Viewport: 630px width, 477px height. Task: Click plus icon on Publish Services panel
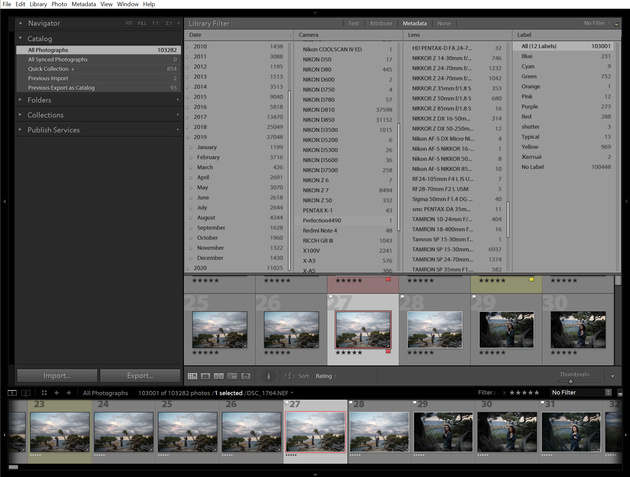(x=177, y=130)
